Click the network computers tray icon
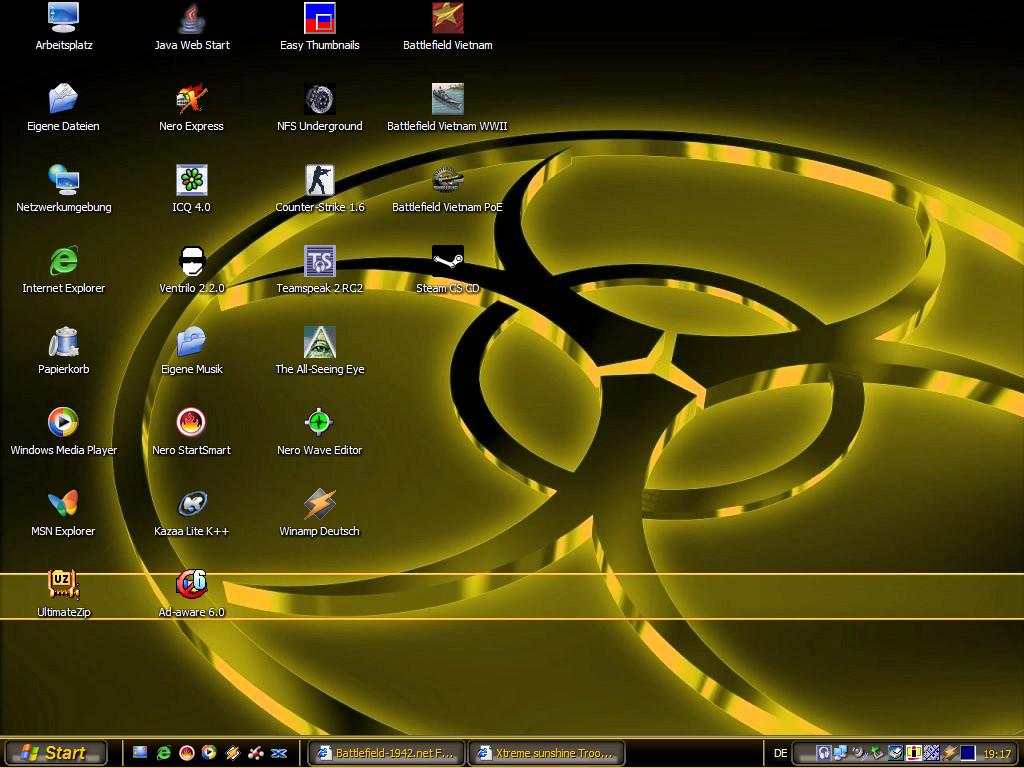 click(840, 754)
